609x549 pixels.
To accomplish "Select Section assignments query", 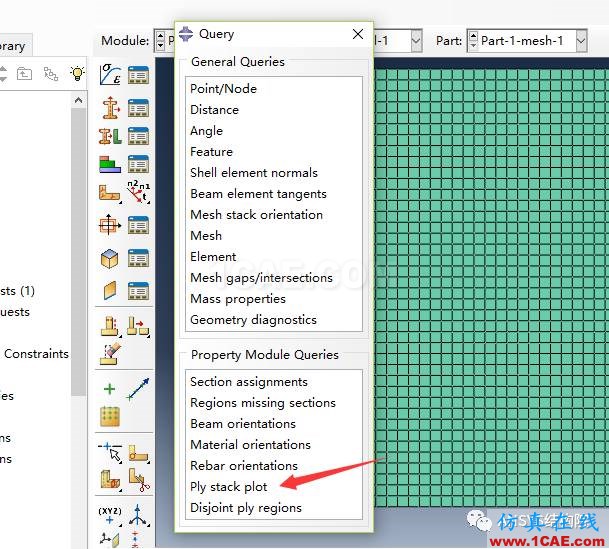I will click(249, 382).
